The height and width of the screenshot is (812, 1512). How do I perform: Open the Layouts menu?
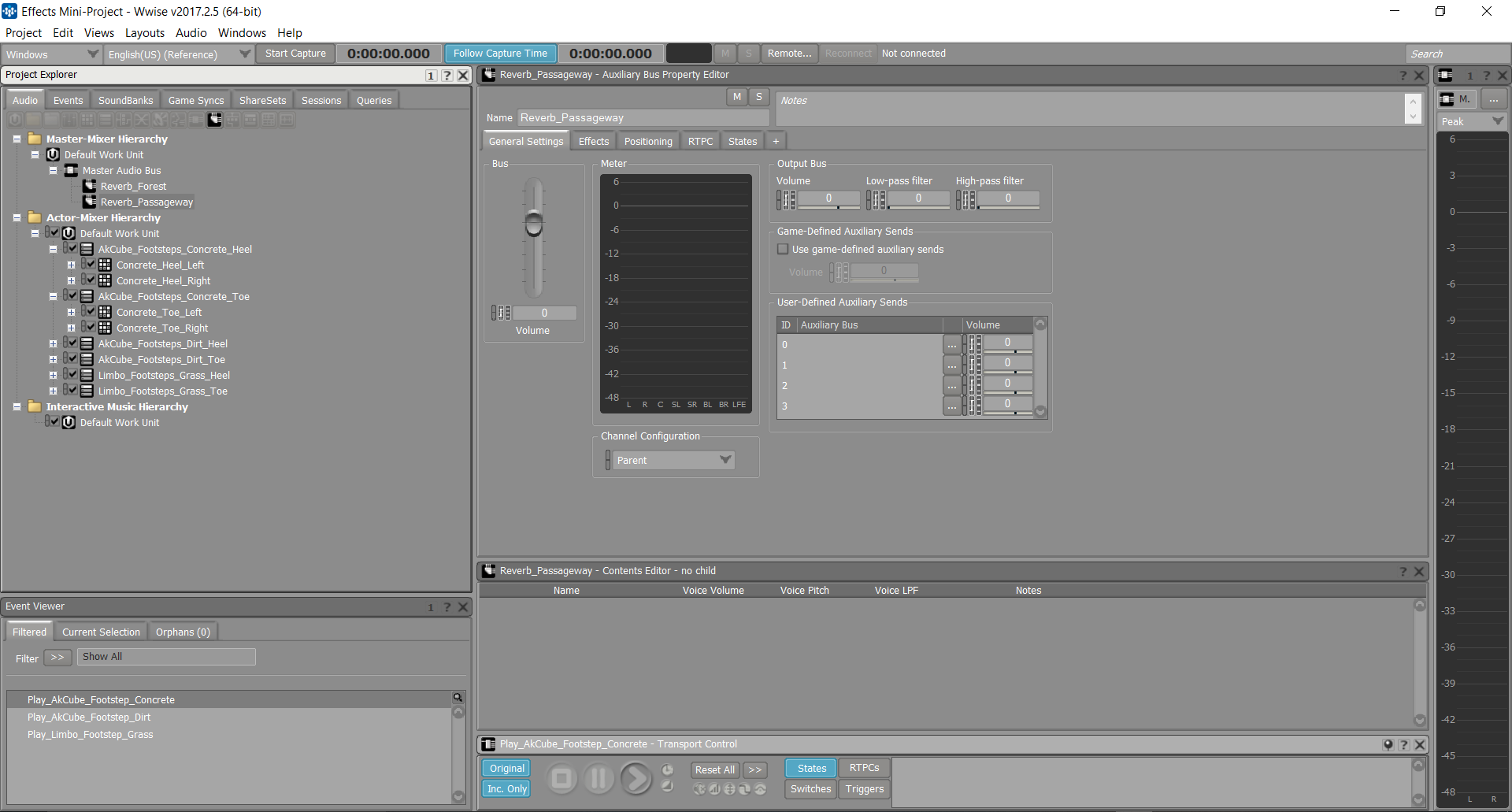145,33
